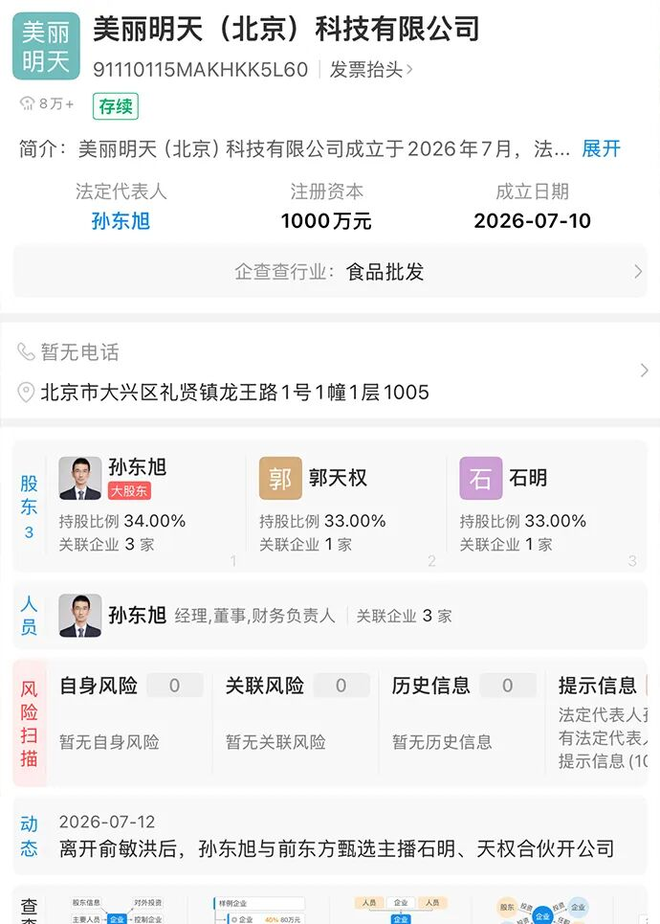Open 石明's purple avatar icon

pos(481,478)
